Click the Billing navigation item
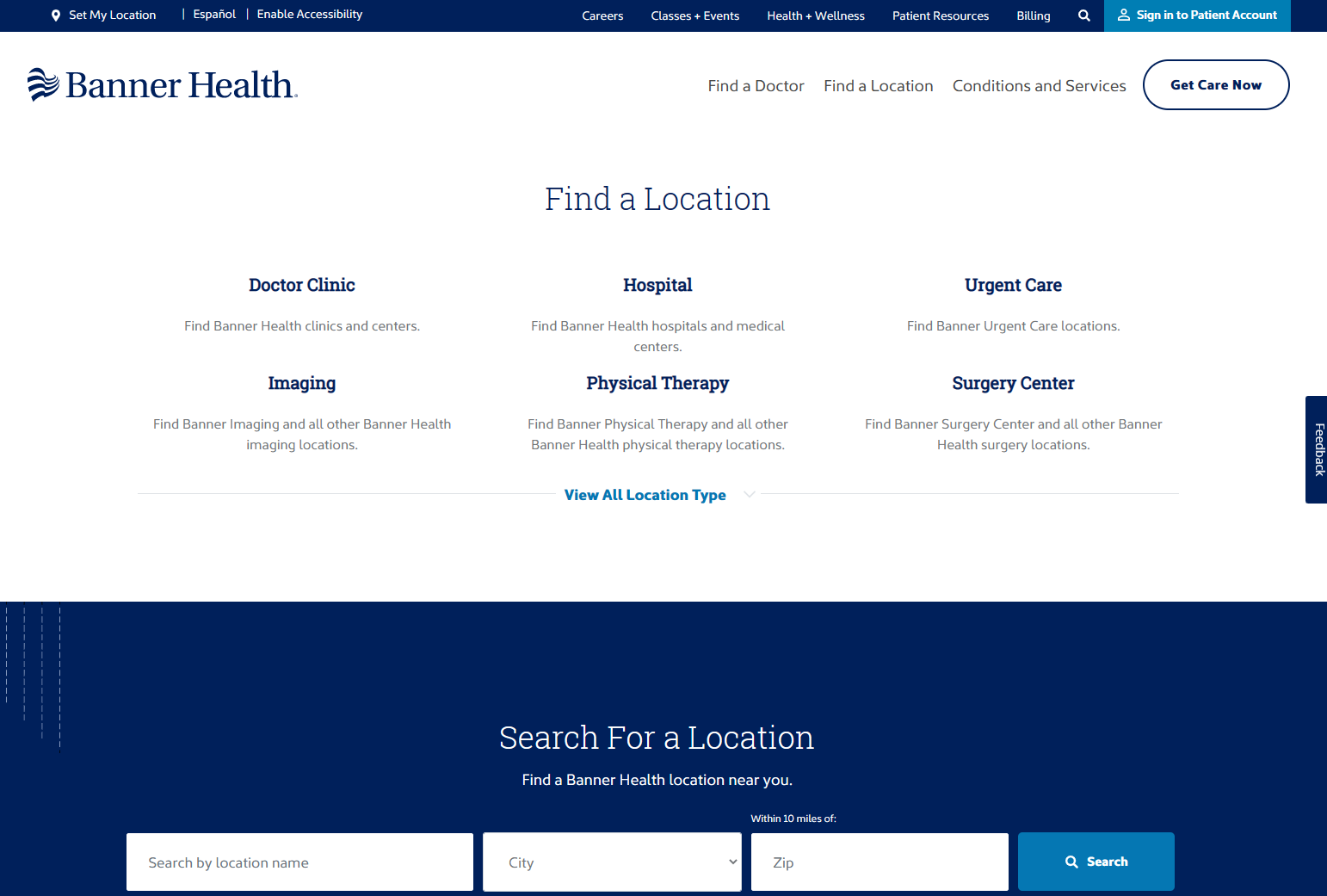 pos(1033,15)
